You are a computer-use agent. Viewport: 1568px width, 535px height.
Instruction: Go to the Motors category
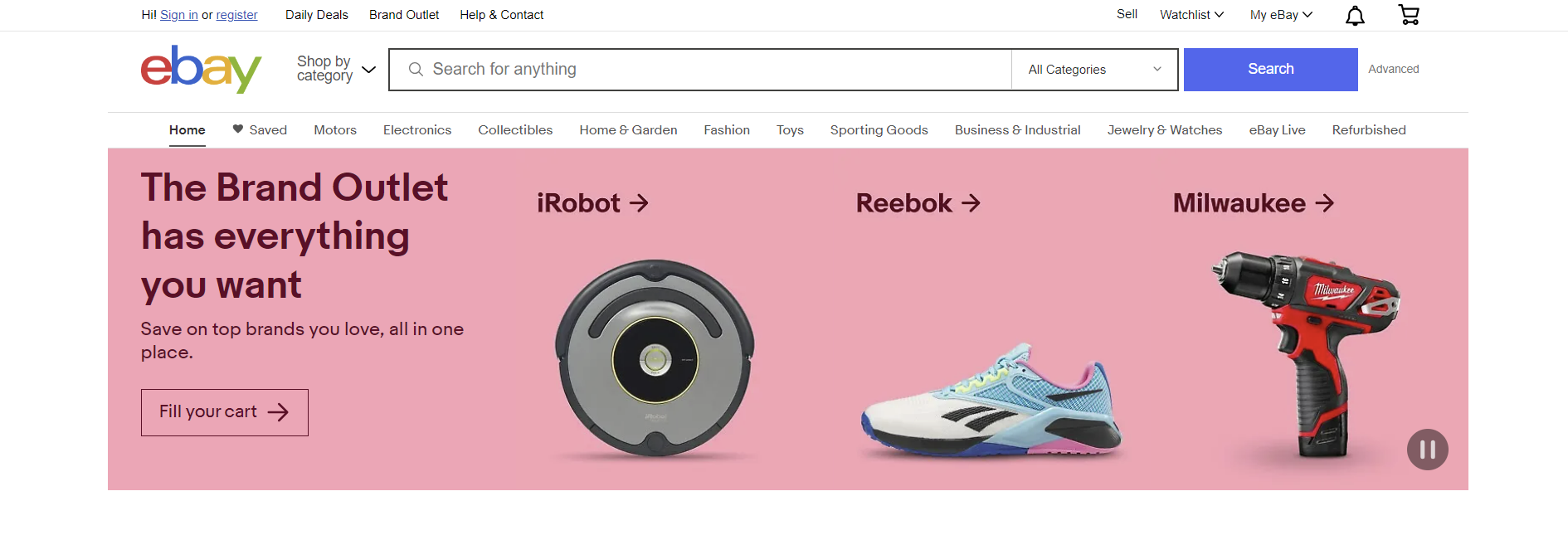click(335, 130)
